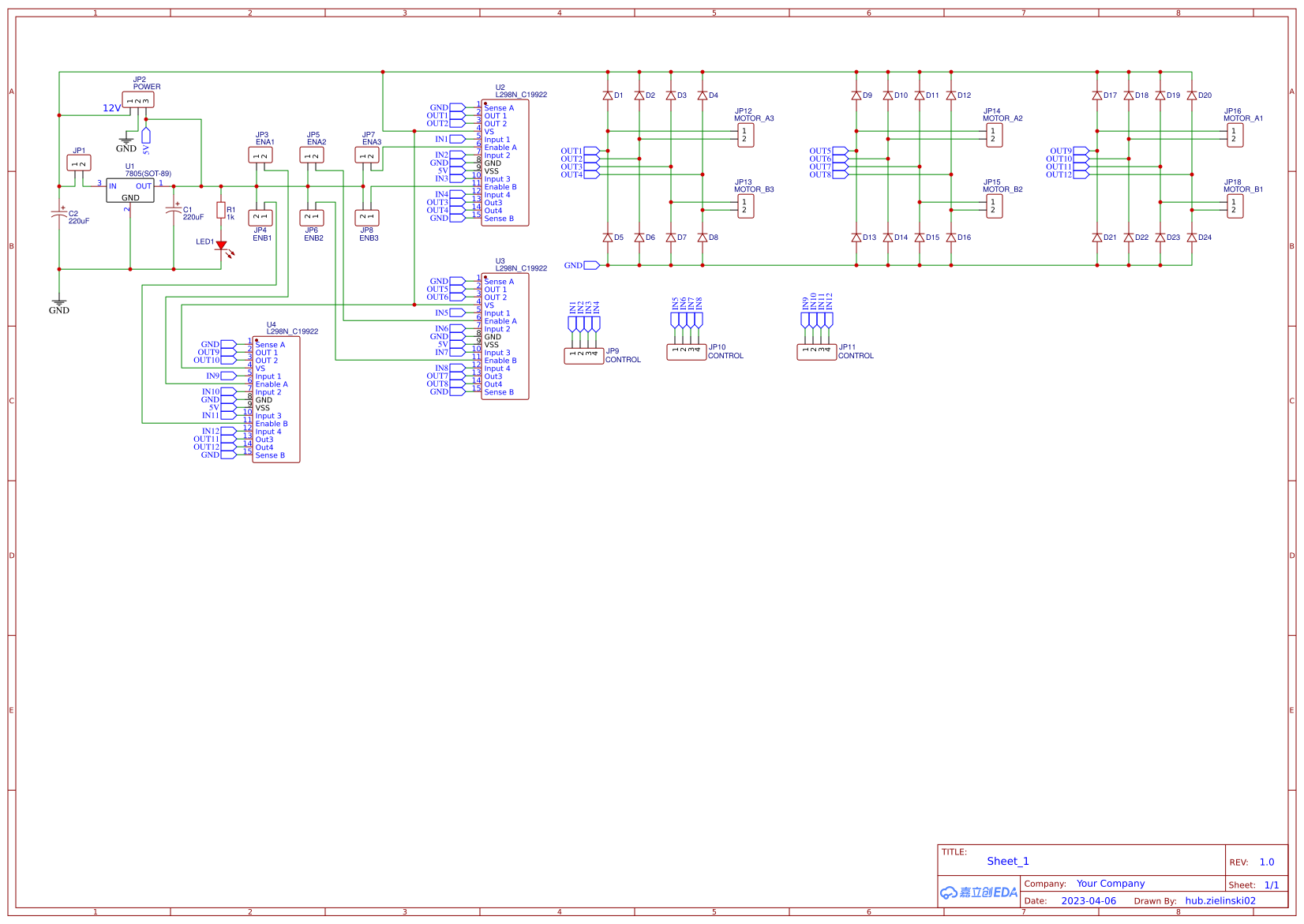Select the Your Company field in title block
This screenshot has height=924, width=1304.
coord(1110,883)
